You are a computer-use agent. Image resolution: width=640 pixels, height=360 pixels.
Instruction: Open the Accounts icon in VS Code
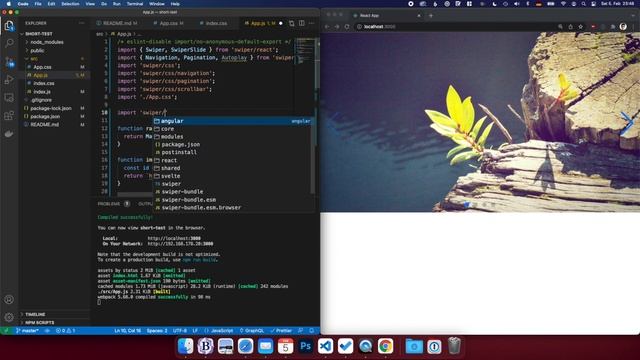(x=9, y=299)
